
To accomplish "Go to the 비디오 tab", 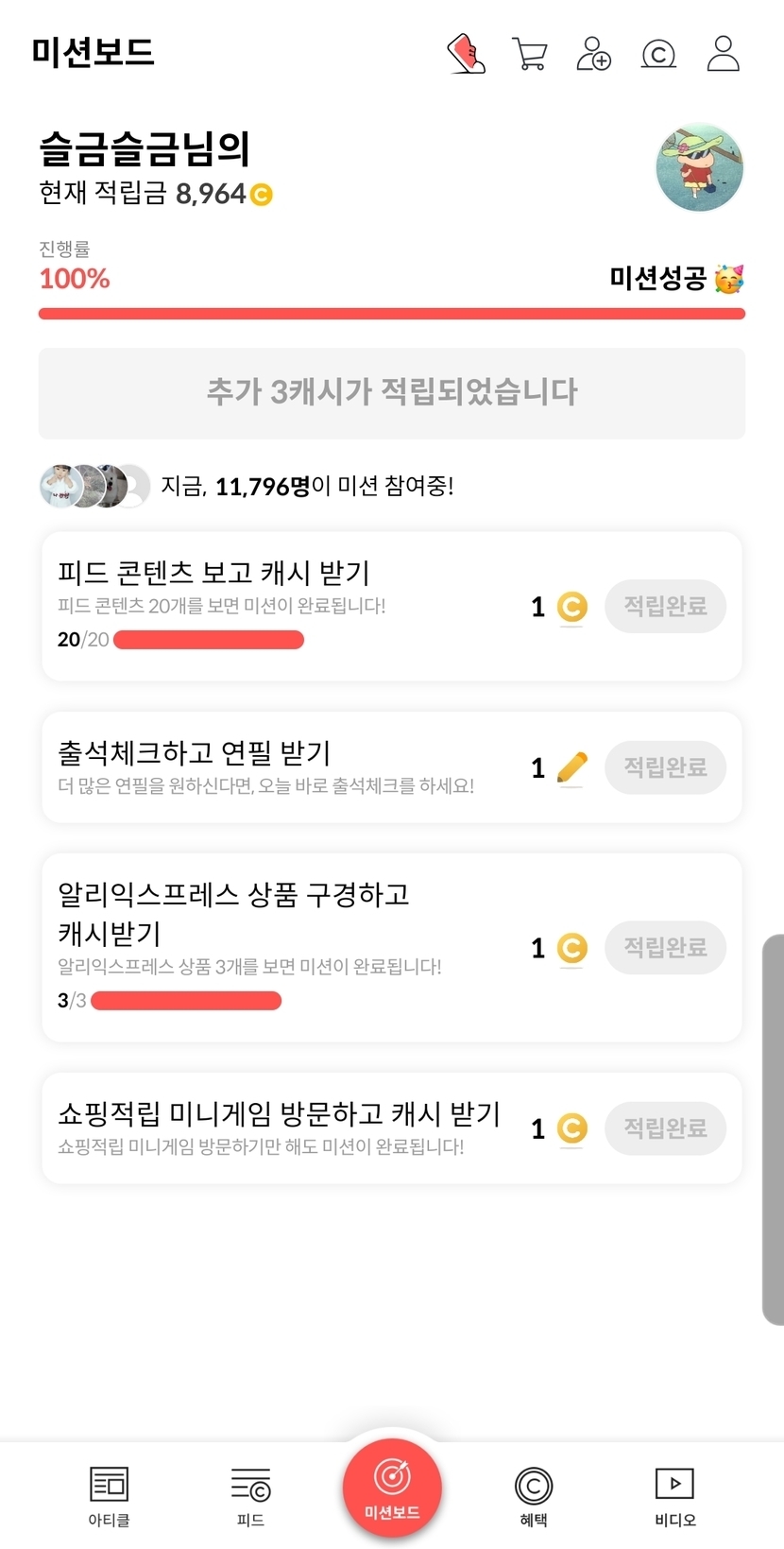I will point(674,1495).
